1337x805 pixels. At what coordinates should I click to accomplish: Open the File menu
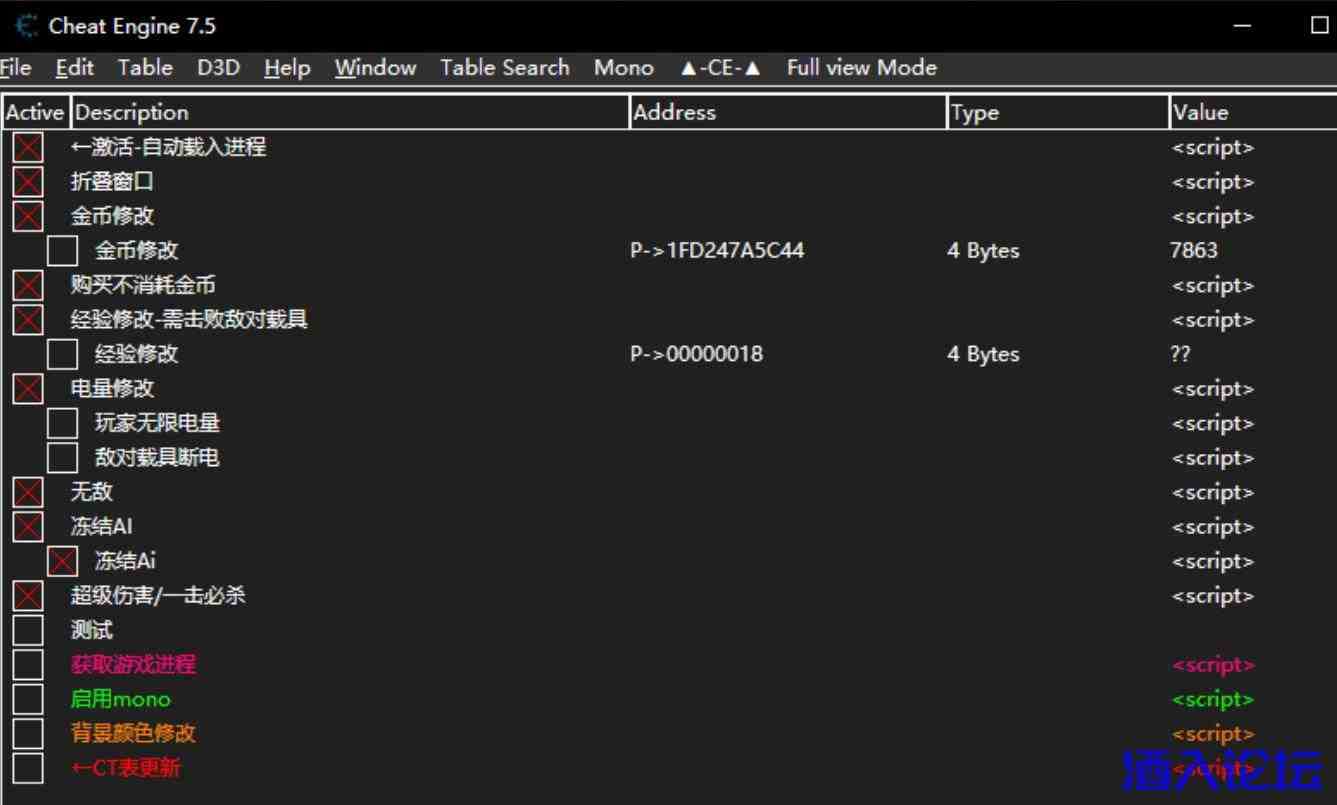[x=15, y=68]
